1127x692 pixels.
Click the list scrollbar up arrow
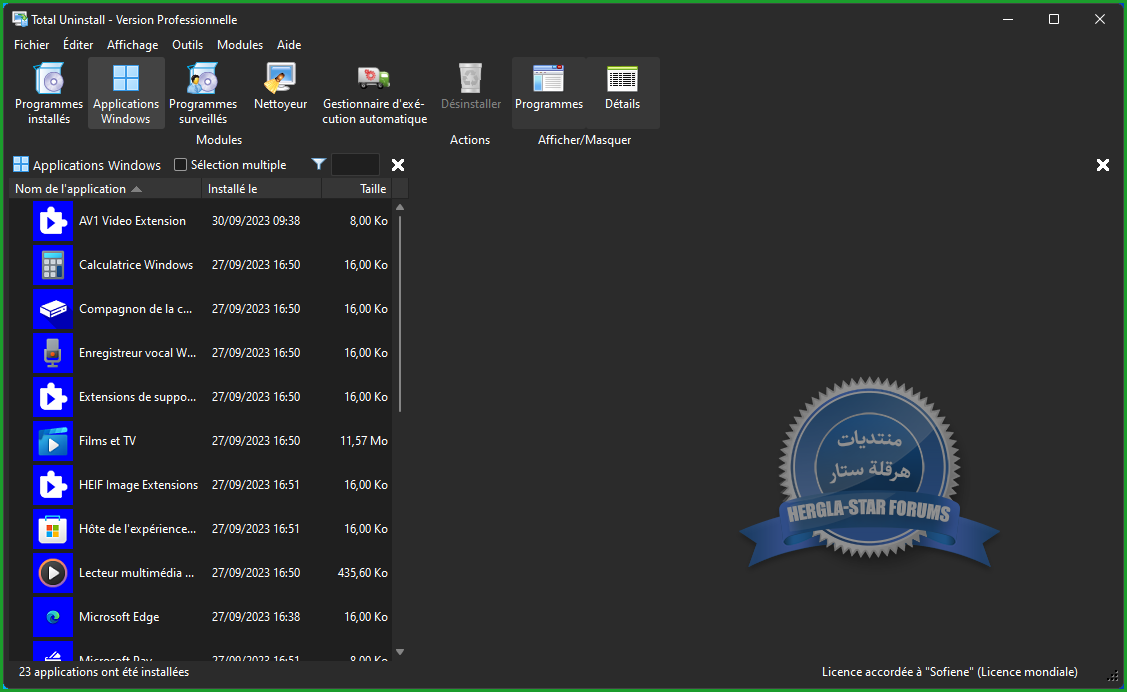point(400,207)
